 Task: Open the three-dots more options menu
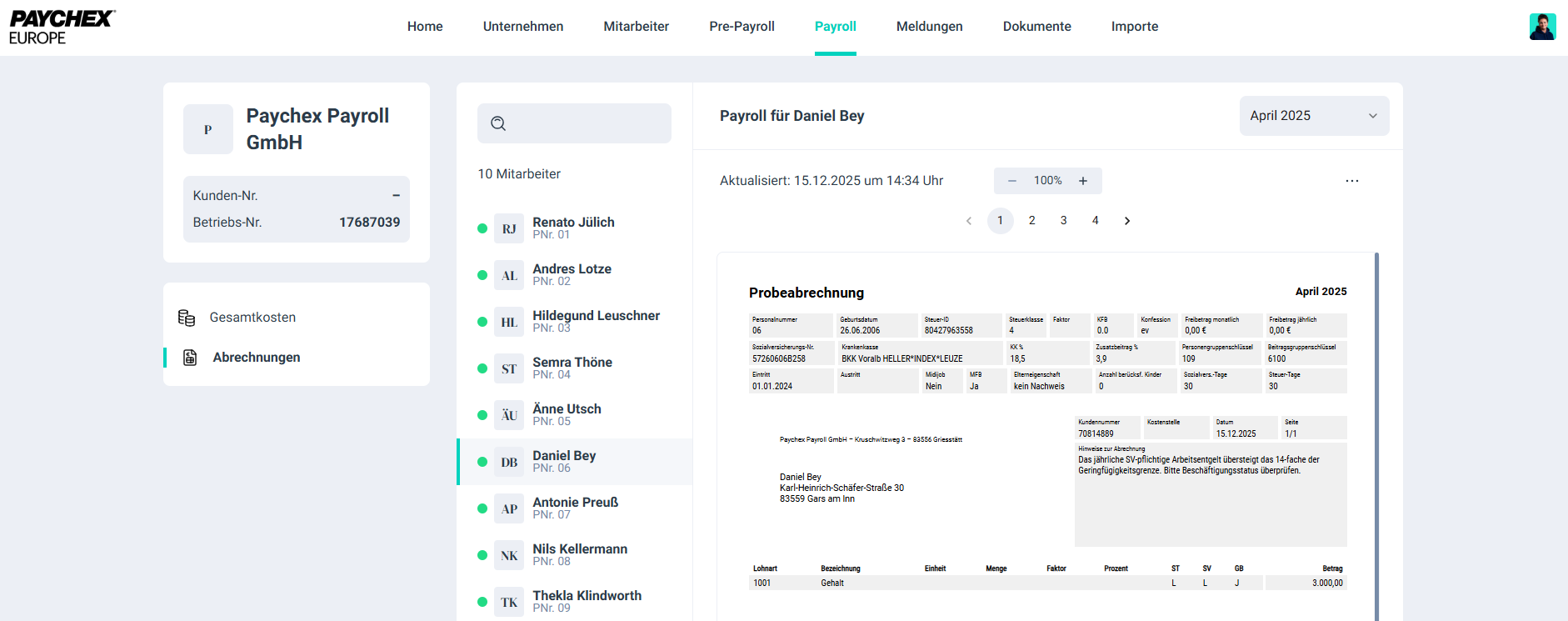[x=1351, y=181]
